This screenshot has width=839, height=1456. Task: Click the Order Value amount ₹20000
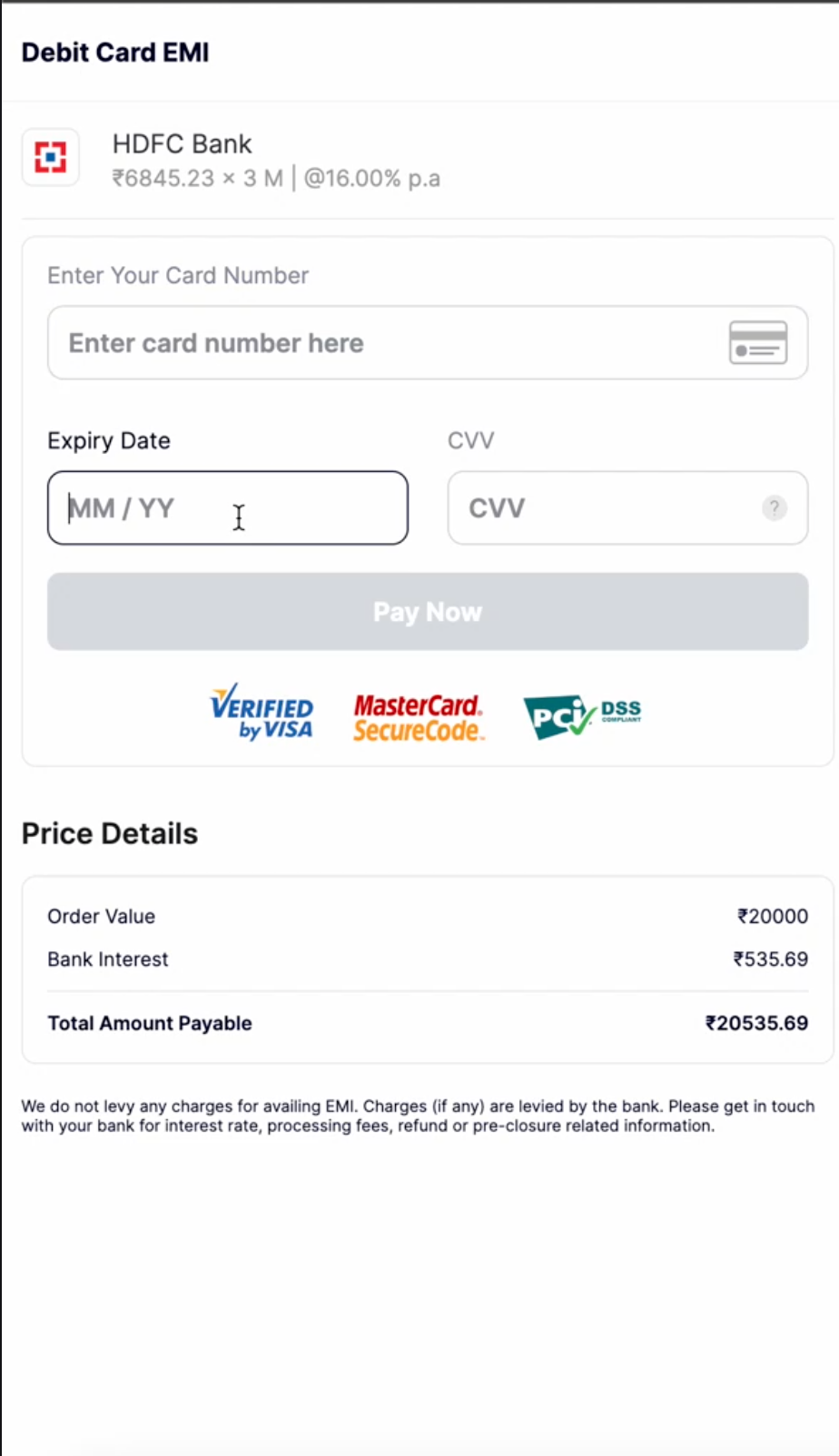772,916
